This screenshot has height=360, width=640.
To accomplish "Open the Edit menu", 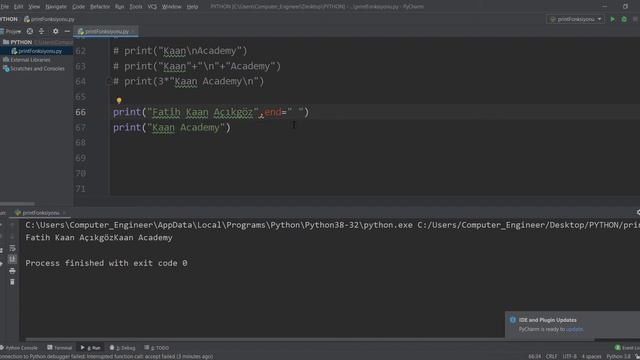I will pos(18,7).
